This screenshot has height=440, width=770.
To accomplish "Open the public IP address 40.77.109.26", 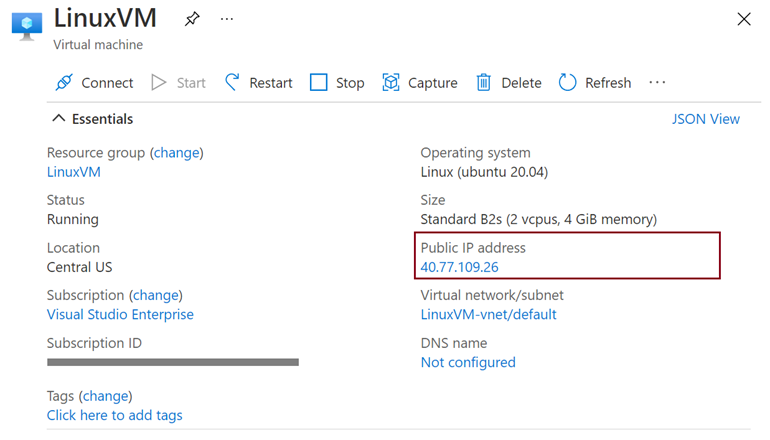I will tap(459, 267).
